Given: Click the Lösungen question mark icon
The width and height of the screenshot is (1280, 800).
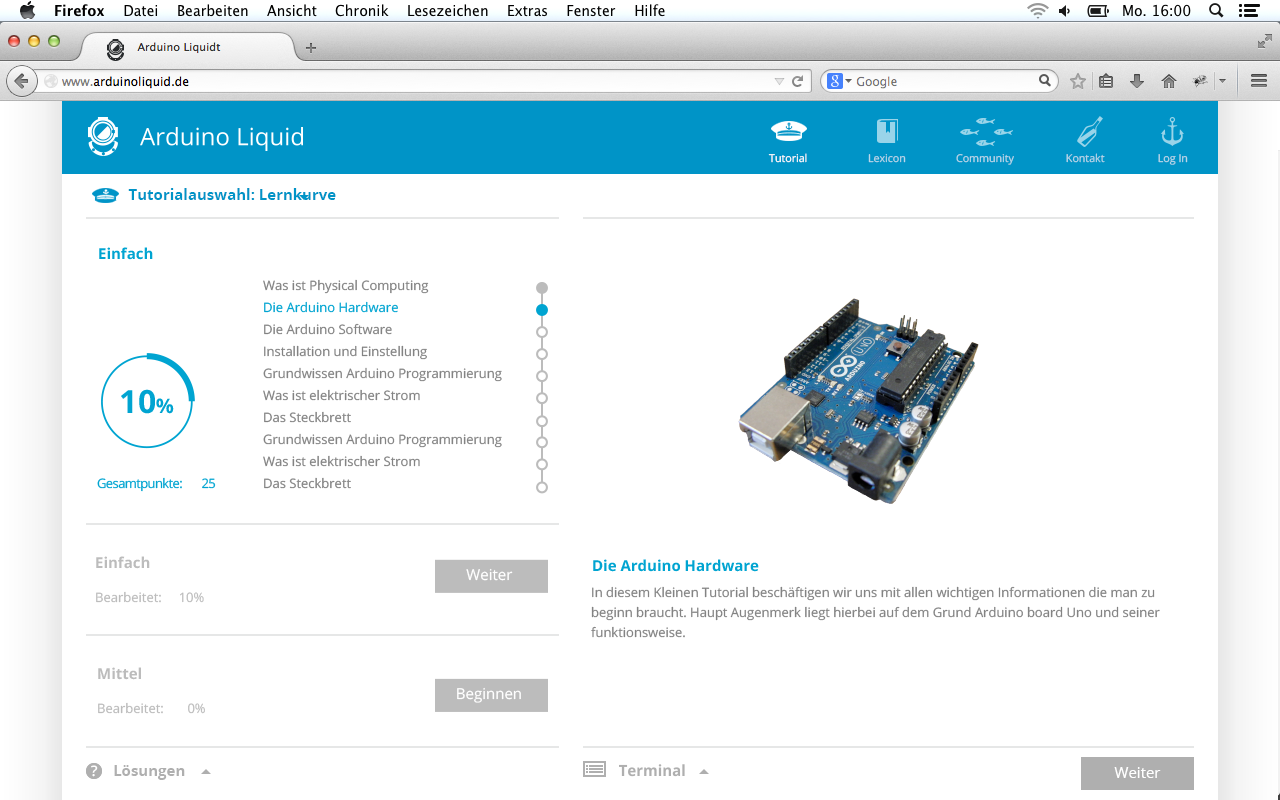Looking at the screenshot, I should coord(94,771).
